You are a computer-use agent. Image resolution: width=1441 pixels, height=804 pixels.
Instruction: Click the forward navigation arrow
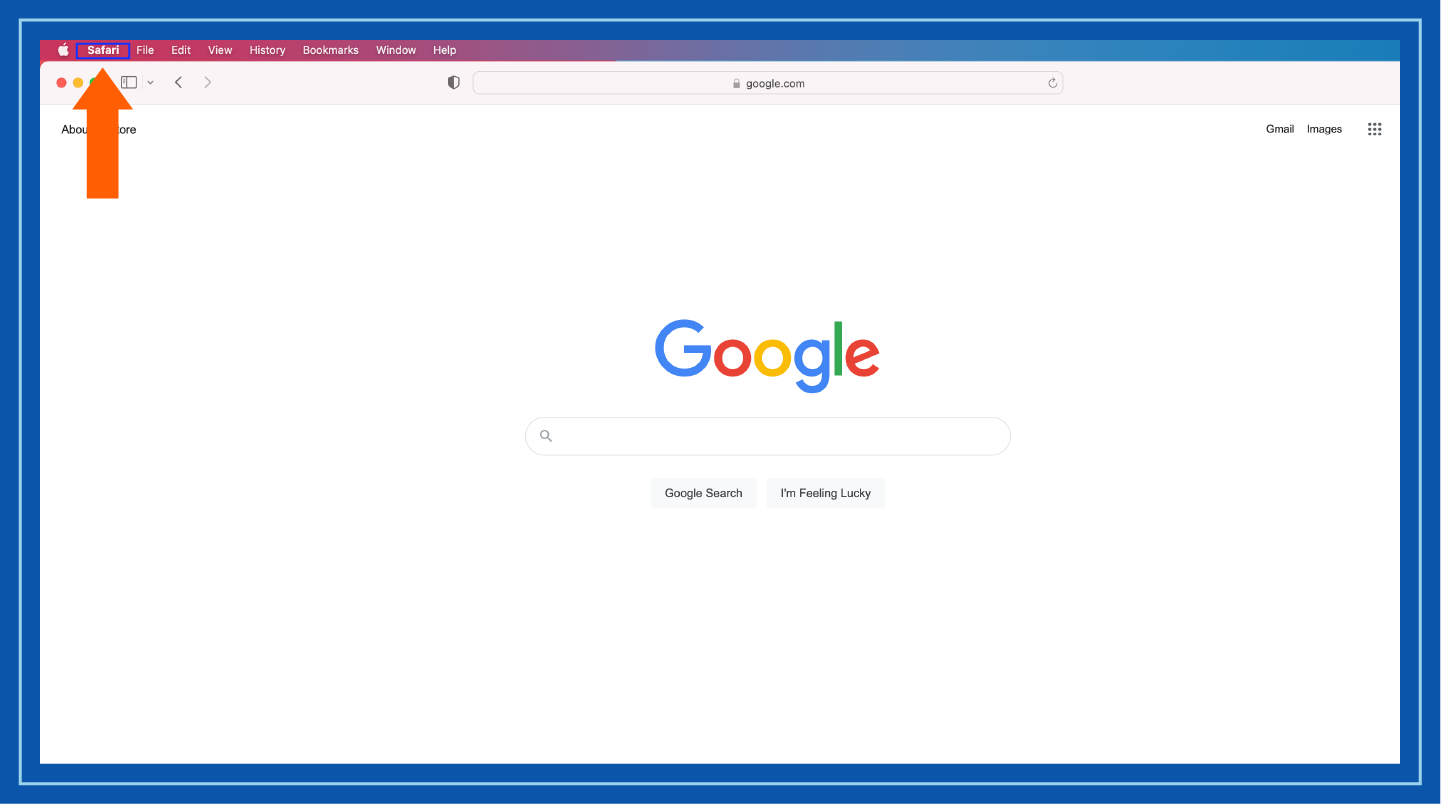point(207,82)
